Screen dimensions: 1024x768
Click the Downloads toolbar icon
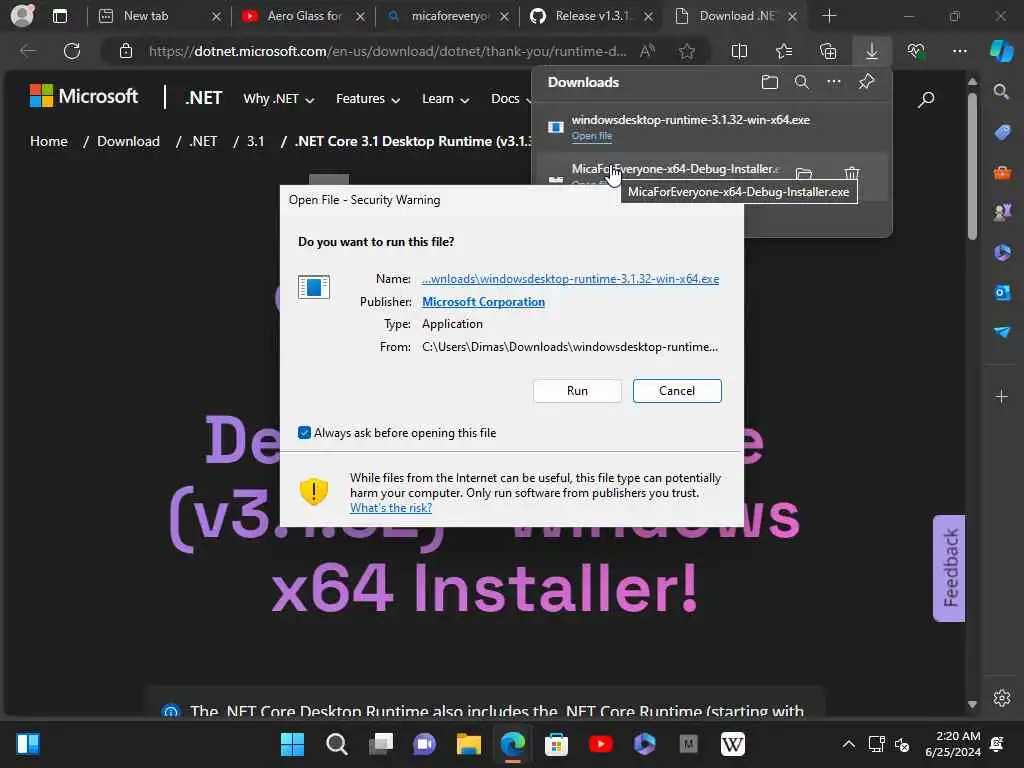coord(872,51)
